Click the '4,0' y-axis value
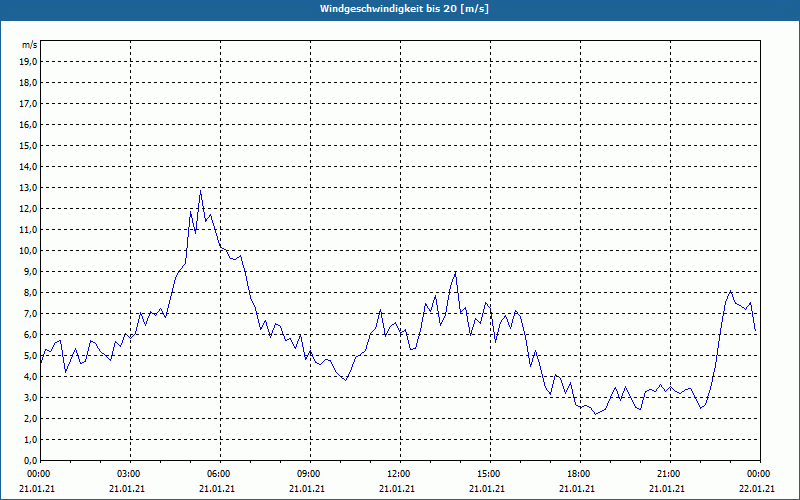Screen dimensions: 800x500 click(30, 377)
